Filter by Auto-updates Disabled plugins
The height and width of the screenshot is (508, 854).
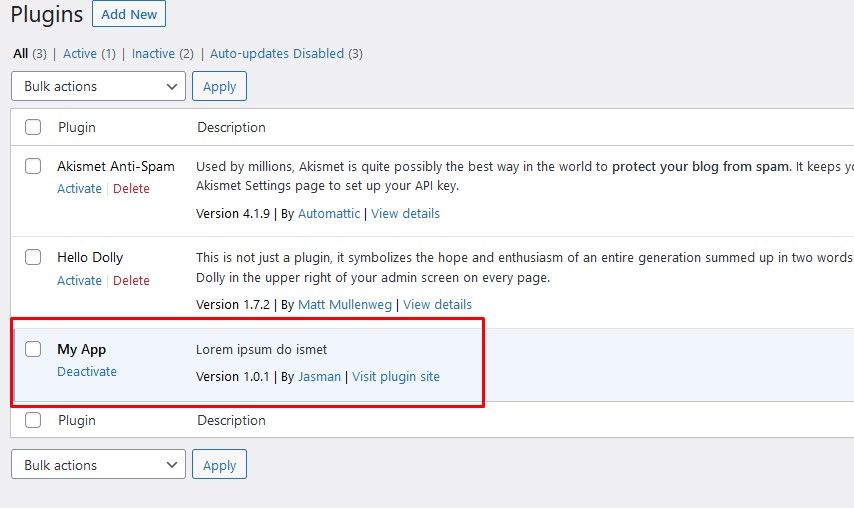click(276, 54)
